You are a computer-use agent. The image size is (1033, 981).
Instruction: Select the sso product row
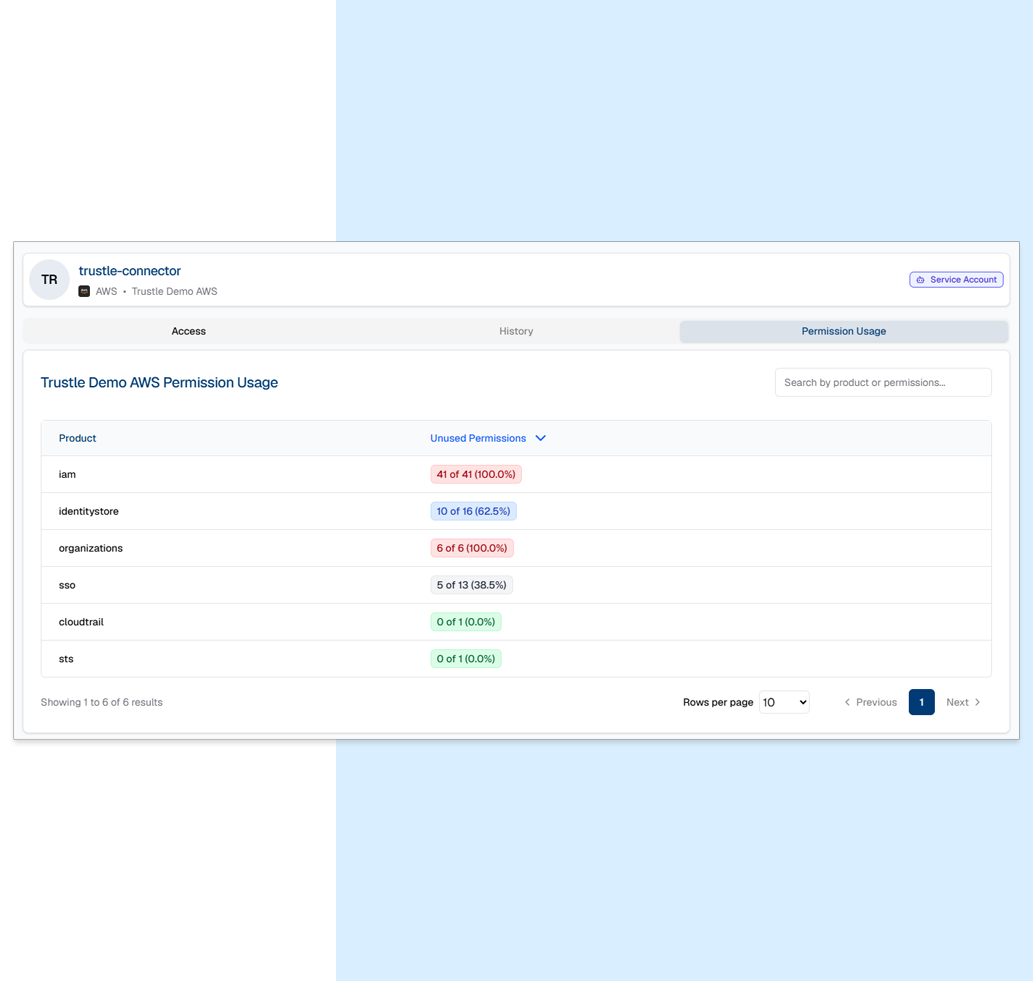click(x=516, y=585)
